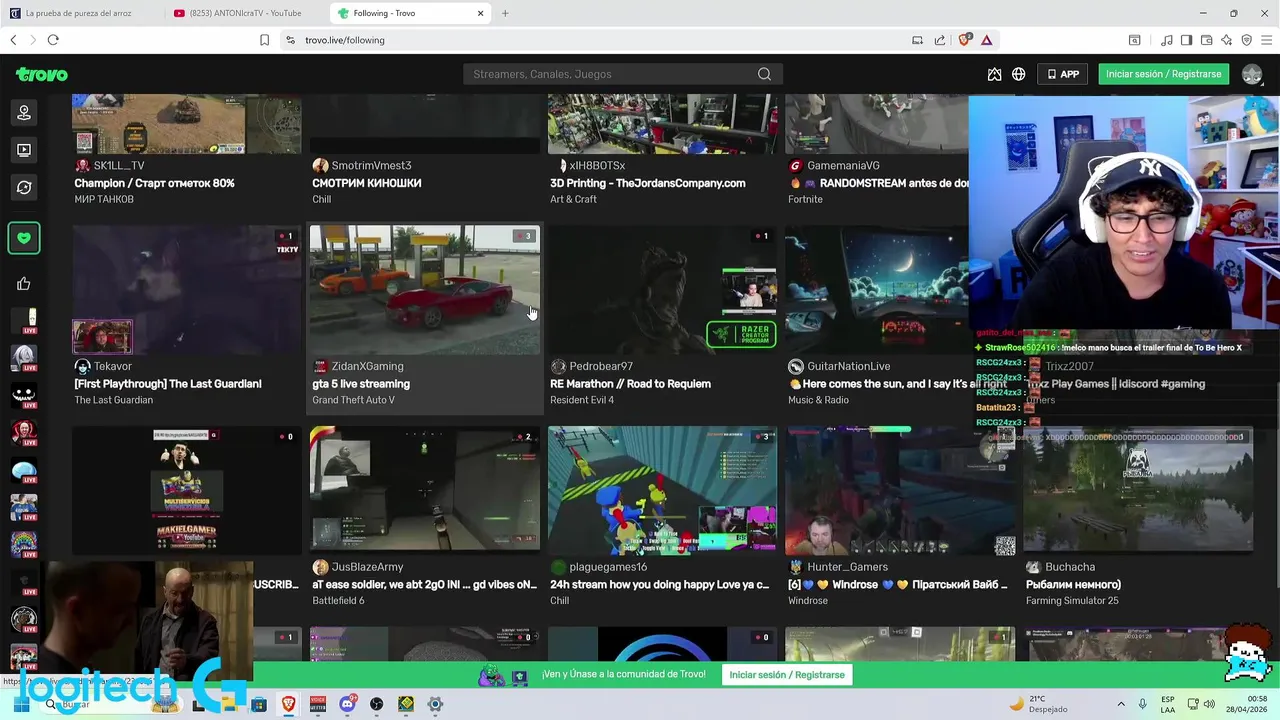This screenshot has height=720, width=1280.
Task: Click the SmotrimVmest3 channel name
Action: tap(371, 166)
